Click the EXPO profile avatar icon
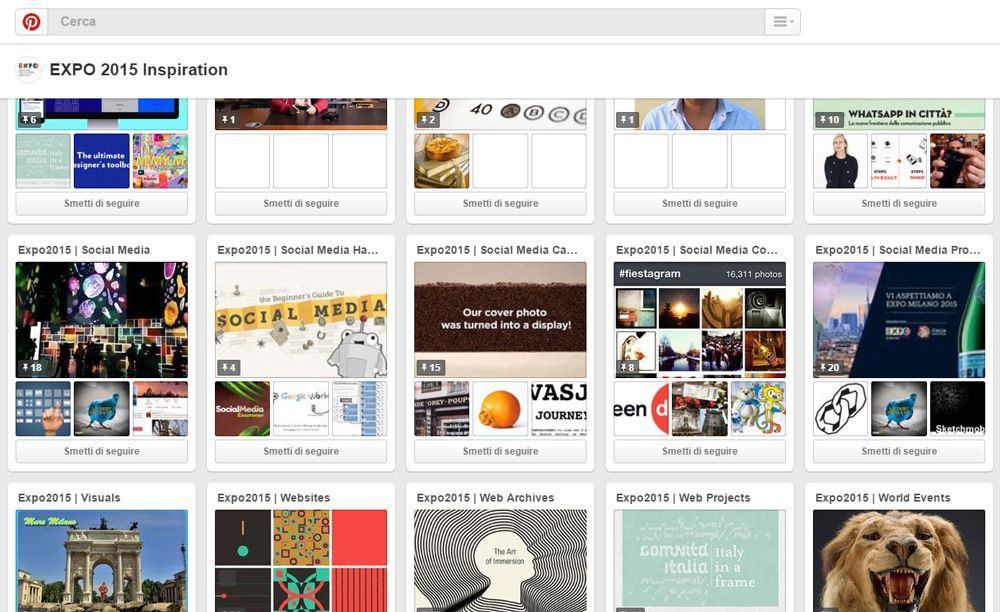The image size is (1000, 612). [28, 69]
